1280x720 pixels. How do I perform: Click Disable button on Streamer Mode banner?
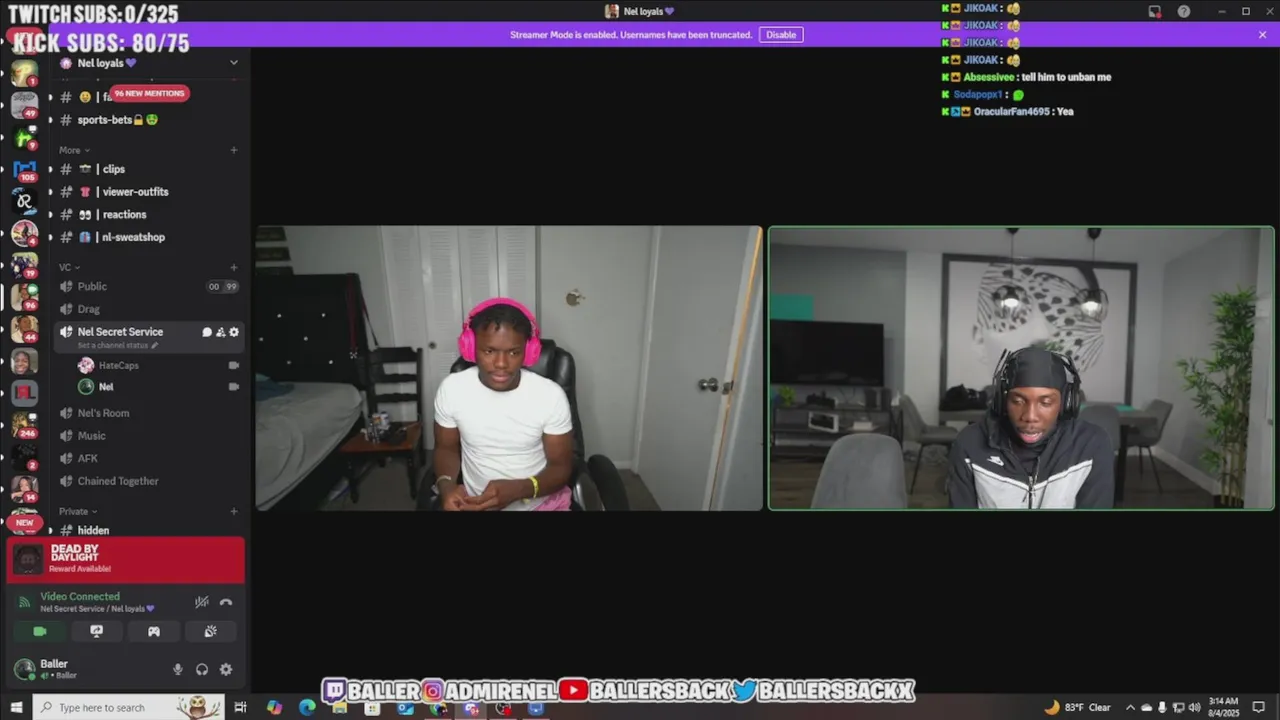(x=781, y=34)
